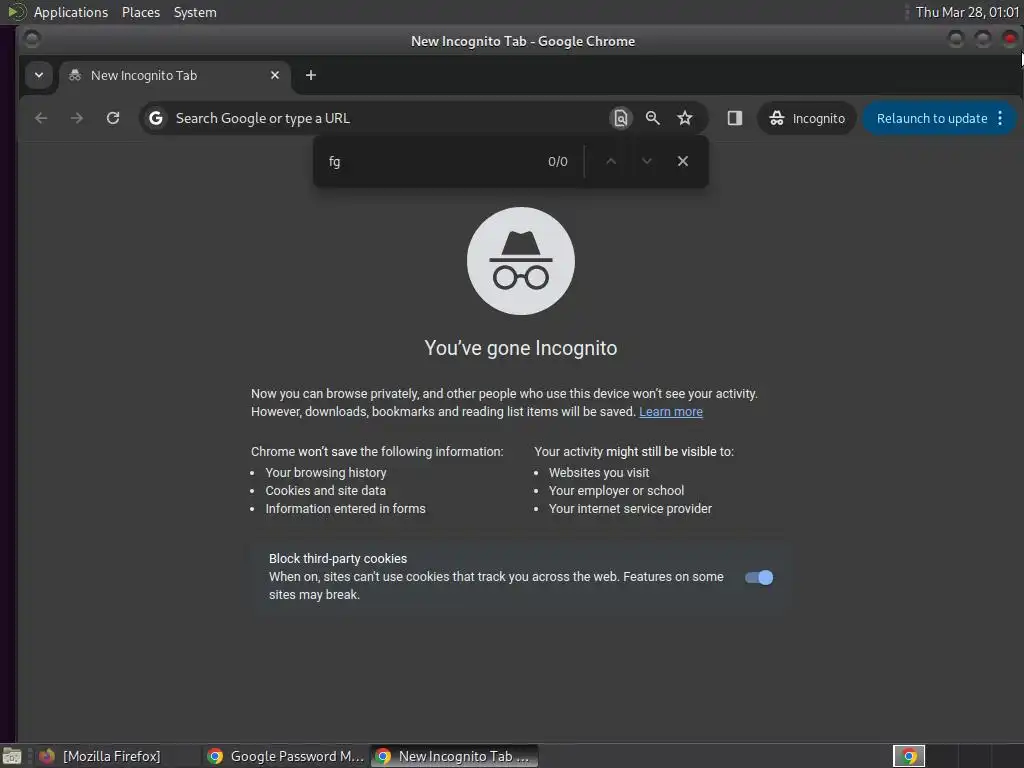Reload the current page
The image size is (1024, 768).
point(113,118)
